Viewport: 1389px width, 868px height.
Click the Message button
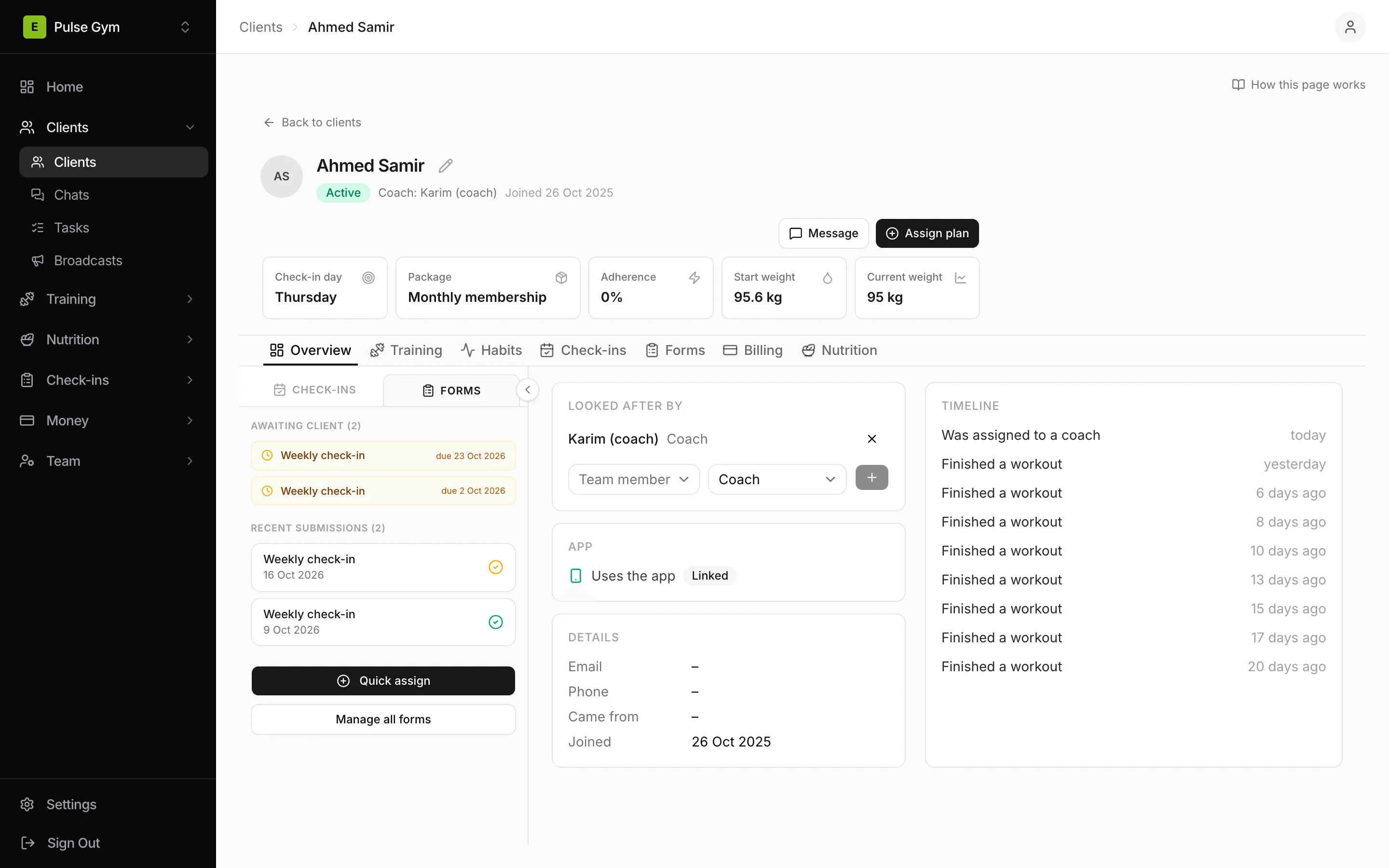(x=823, y=234)
